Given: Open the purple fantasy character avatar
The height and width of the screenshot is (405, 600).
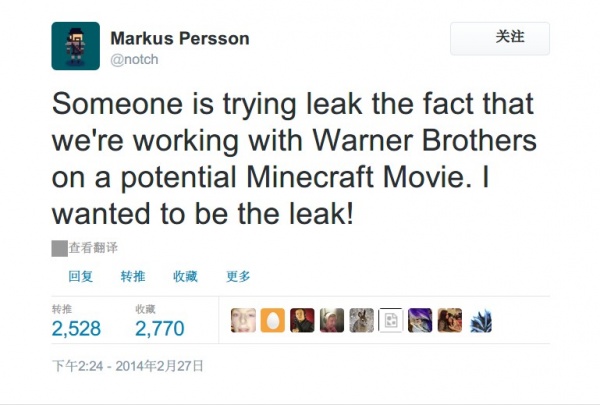Looking at the screenshot, I should coord(420,320).
